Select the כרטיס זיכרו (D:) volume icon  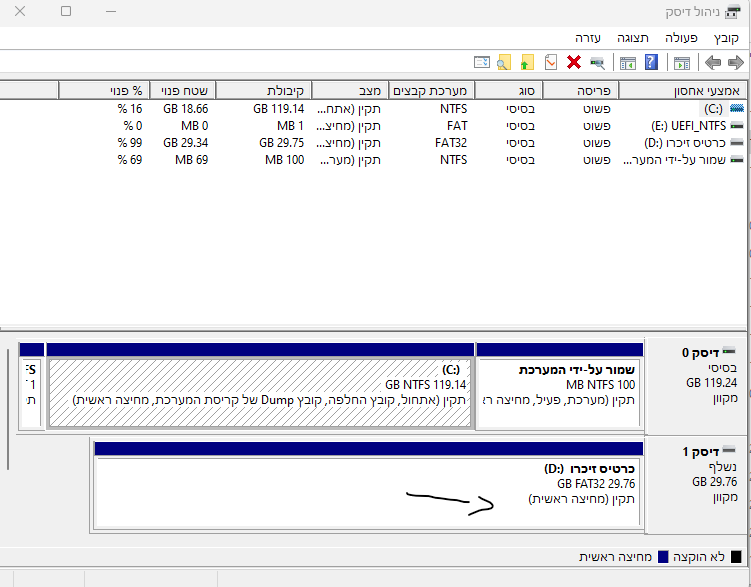[x=737, y=143]
